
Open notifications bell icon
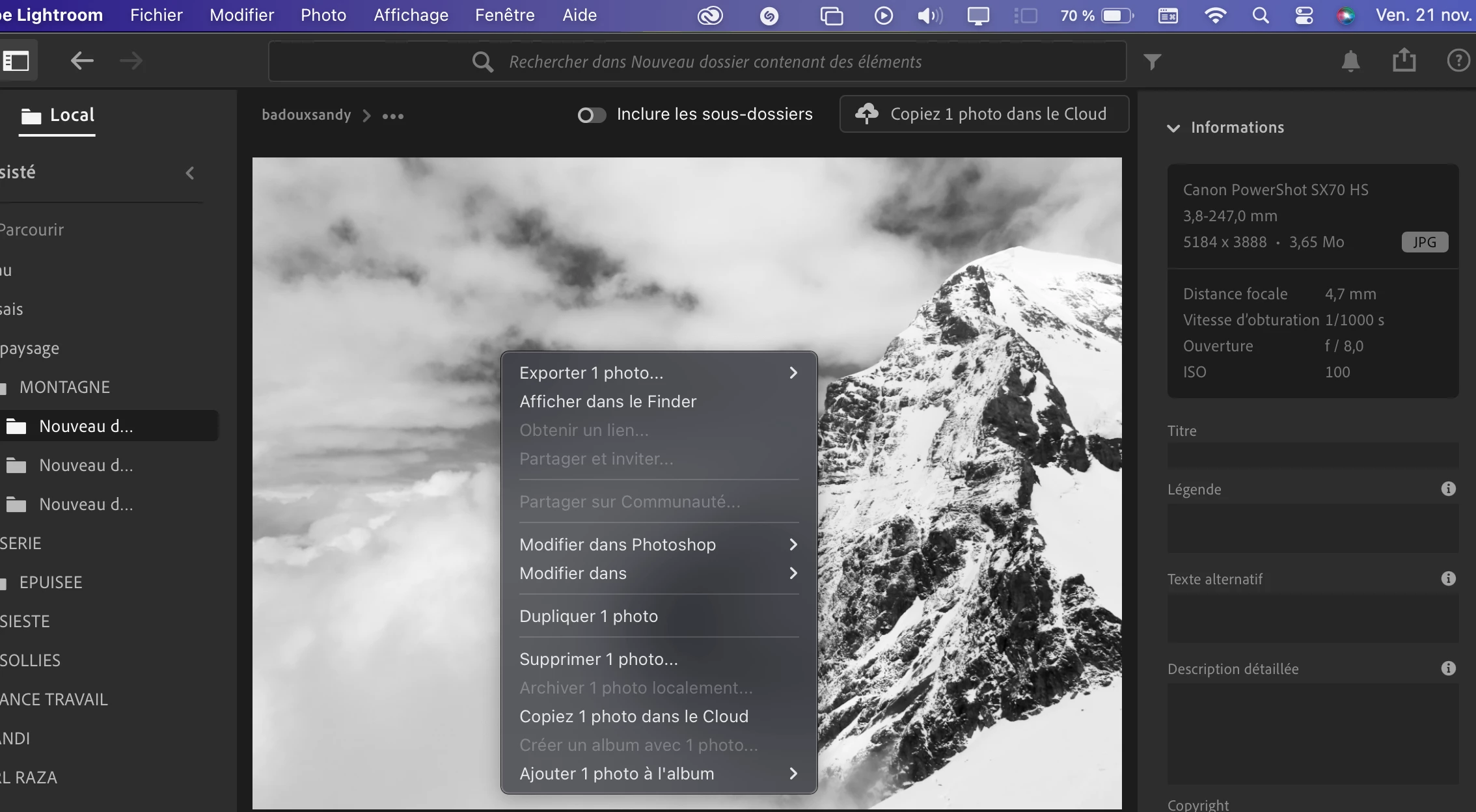click(1350, 61)
